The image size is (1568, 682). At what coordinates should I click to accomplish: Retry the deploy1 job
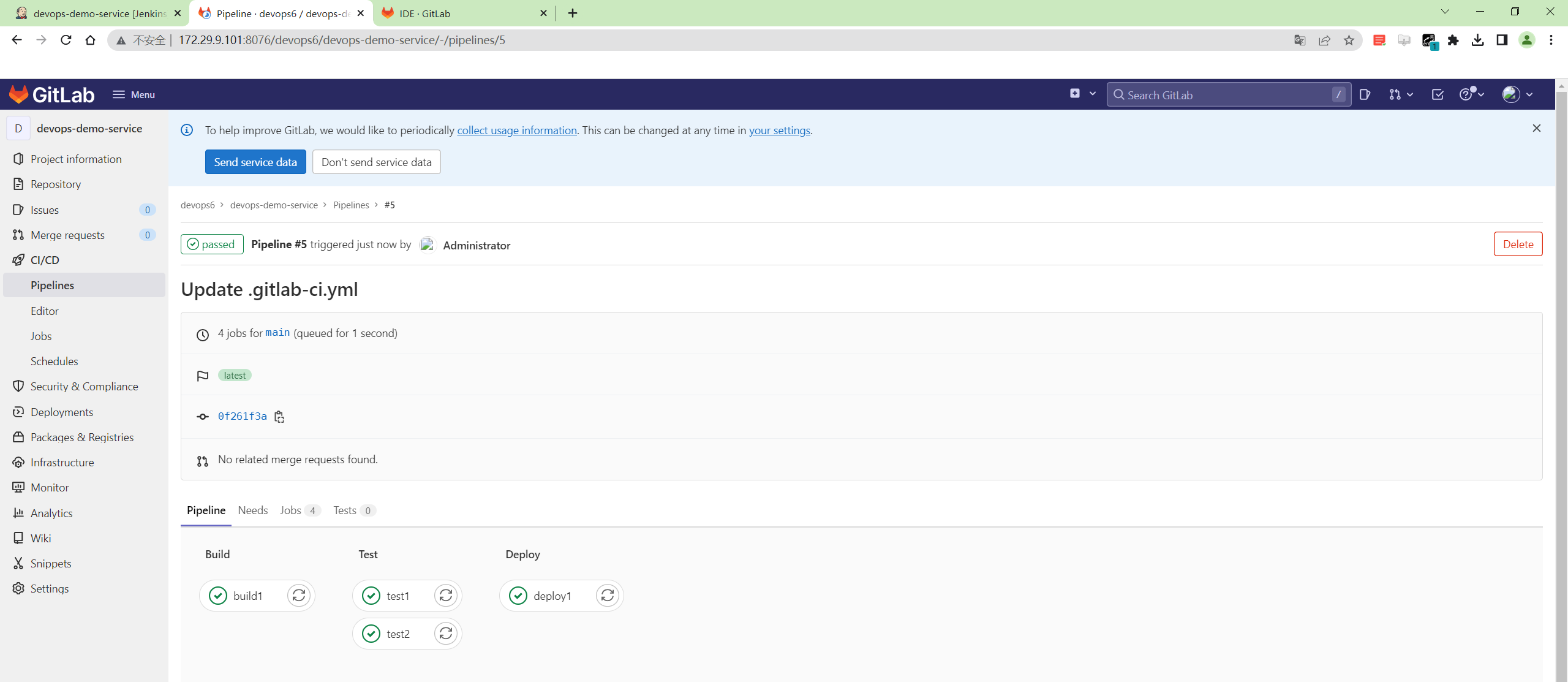click(607, 596)
